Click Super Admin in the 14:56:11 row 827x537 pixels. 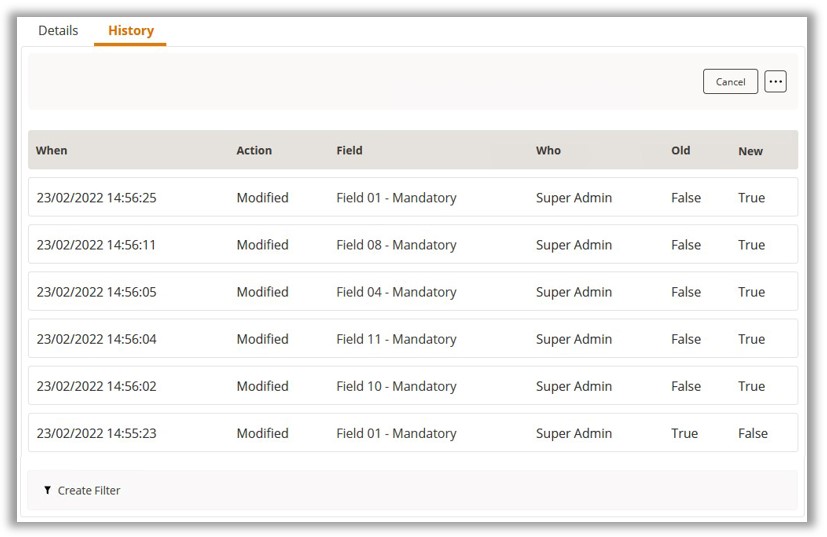(x=573, y=245)
